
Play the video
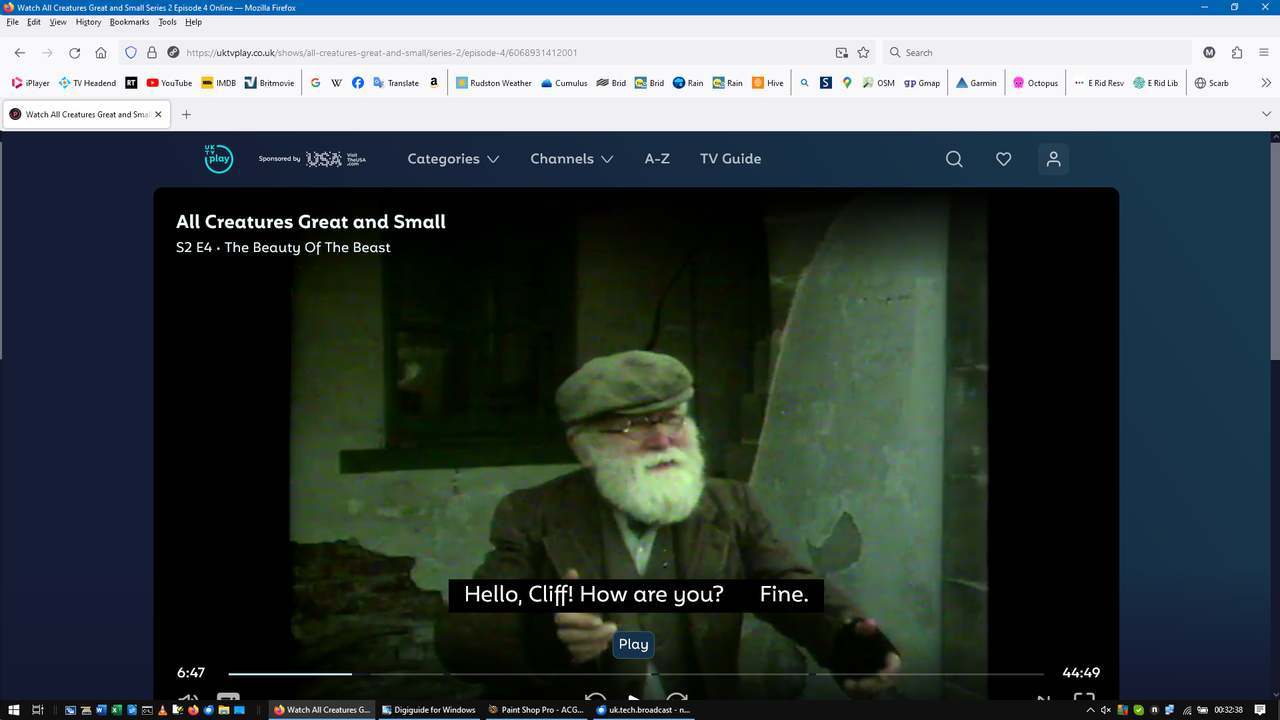click(634, 699)
